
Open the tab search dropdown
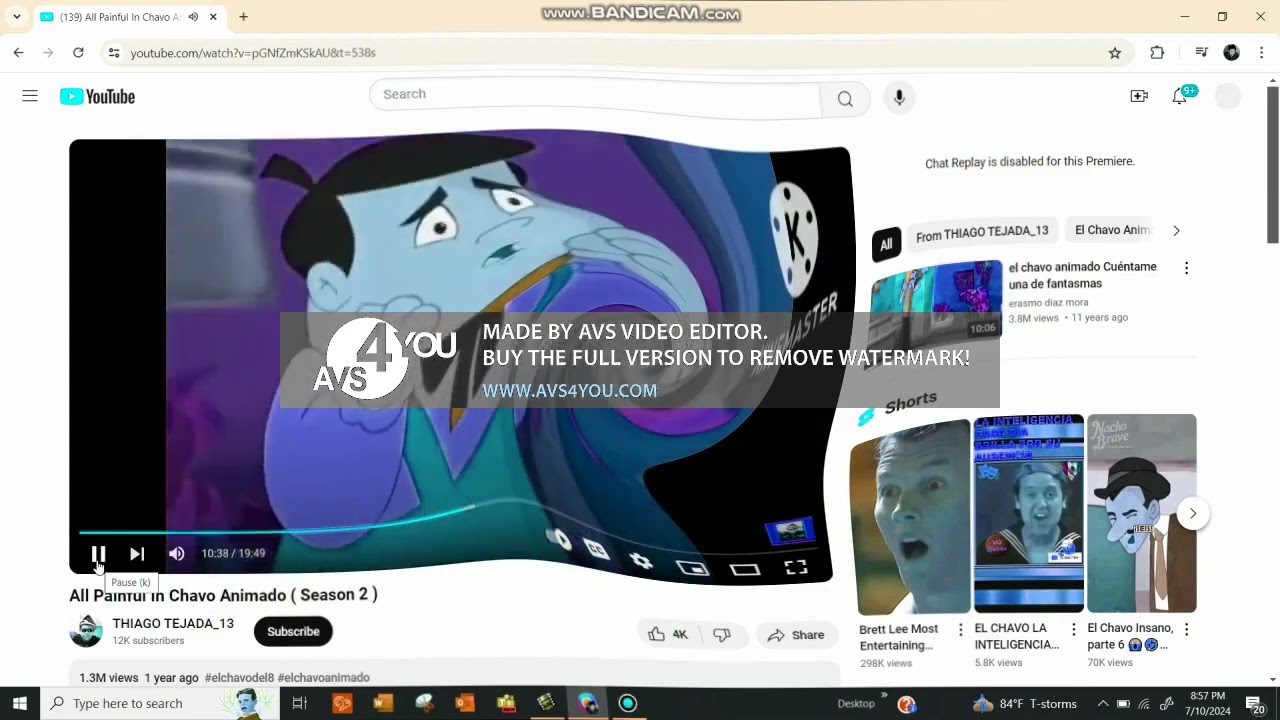(17, 17)
